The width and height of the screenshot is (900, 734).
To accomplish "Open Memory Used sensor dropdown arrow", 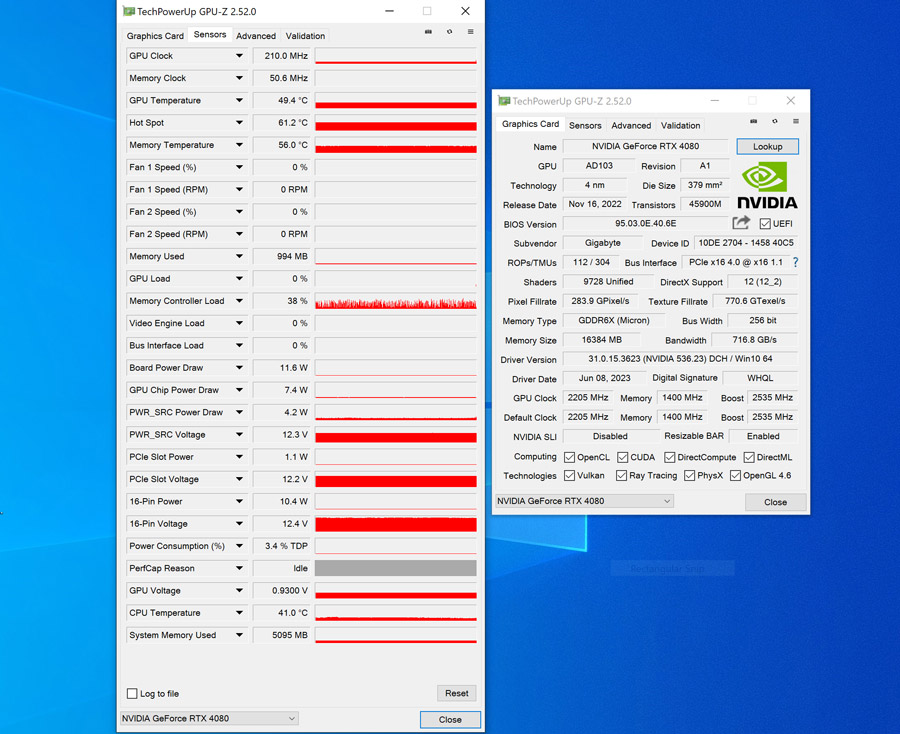I will tap(239, 257).
